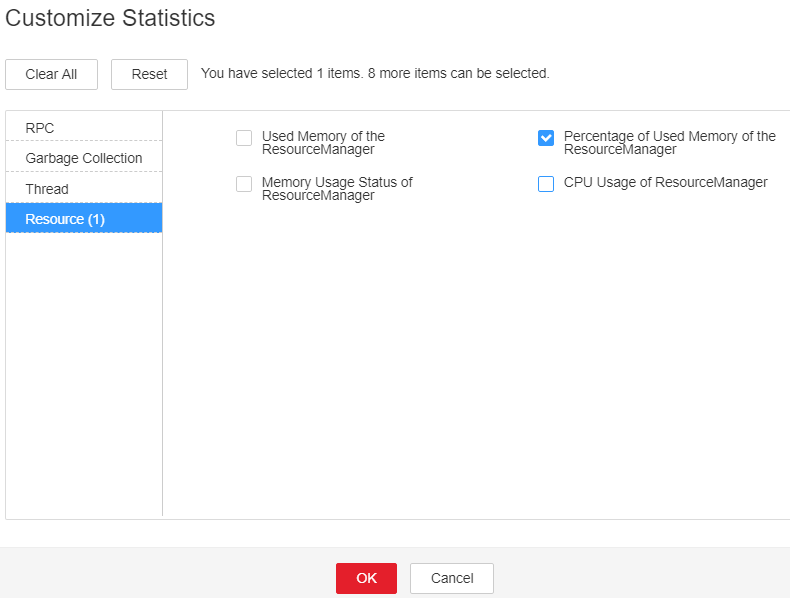Click the gray footer bar beside Cancel
790x598 pixels.
(x=640, y=573)
